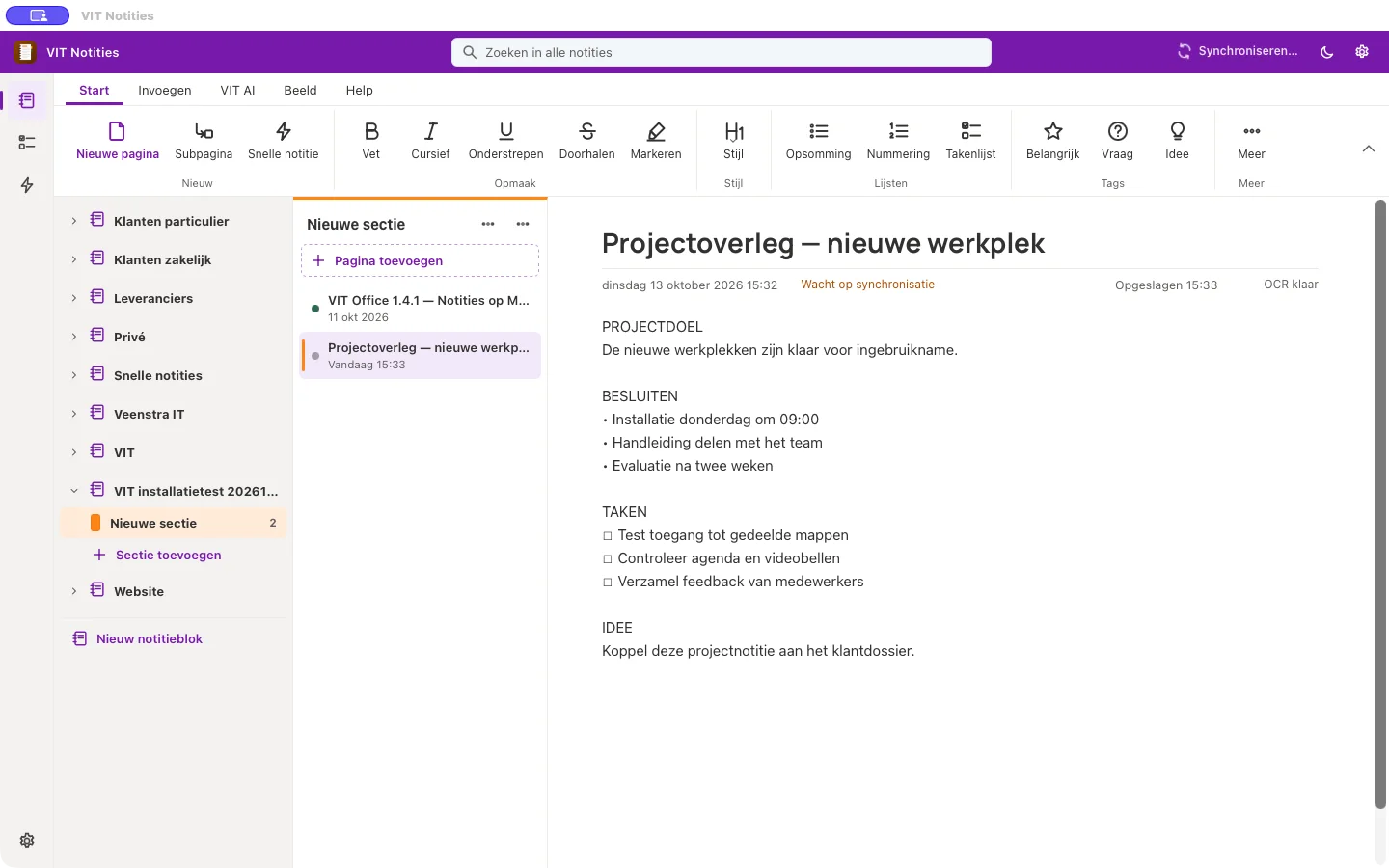Add the Vraag tag
Image resolution: width=1389 pixels, height=868 pixels.
[1117, 141]
